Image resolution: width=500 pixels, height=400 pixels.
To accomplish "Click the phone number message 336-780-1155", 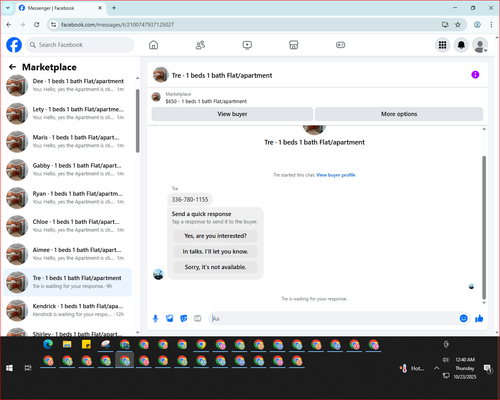I will coord(190,200).
